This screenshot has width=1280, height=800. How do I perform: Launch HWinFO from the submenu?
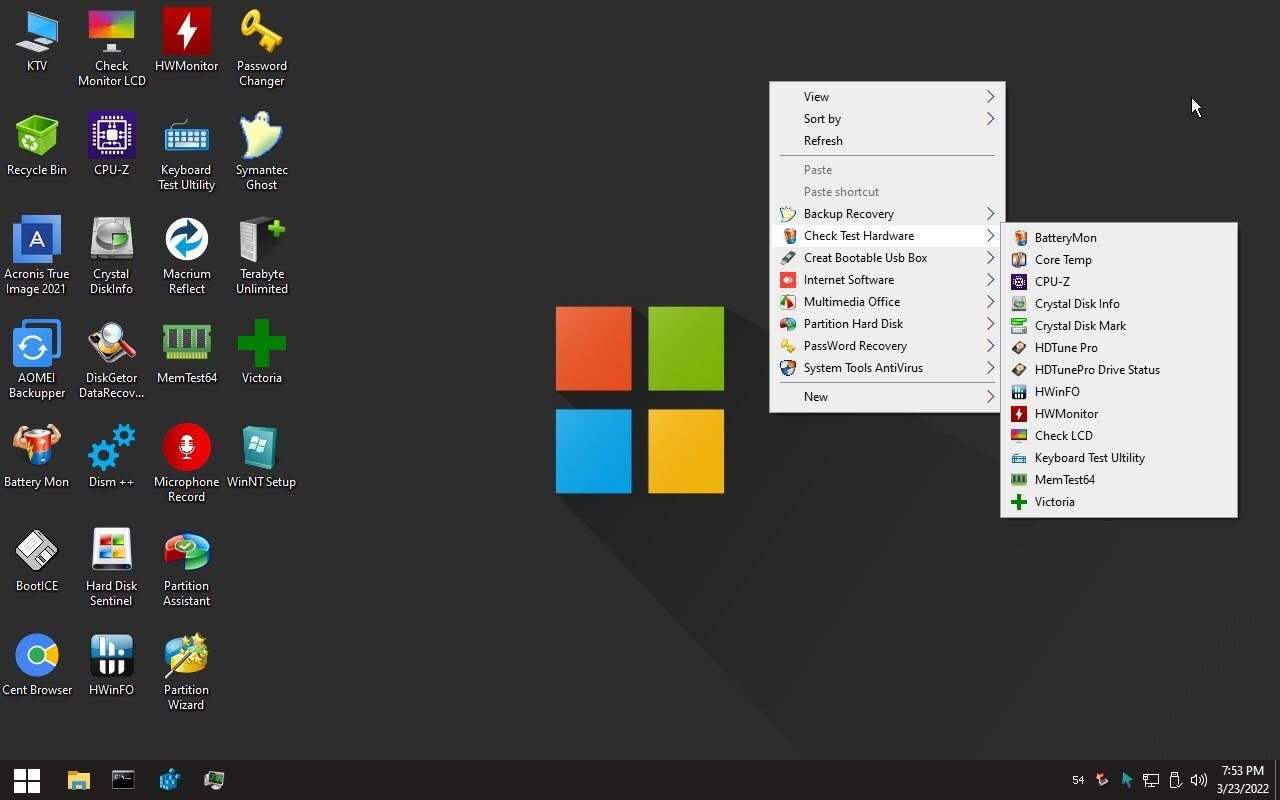1119,392
